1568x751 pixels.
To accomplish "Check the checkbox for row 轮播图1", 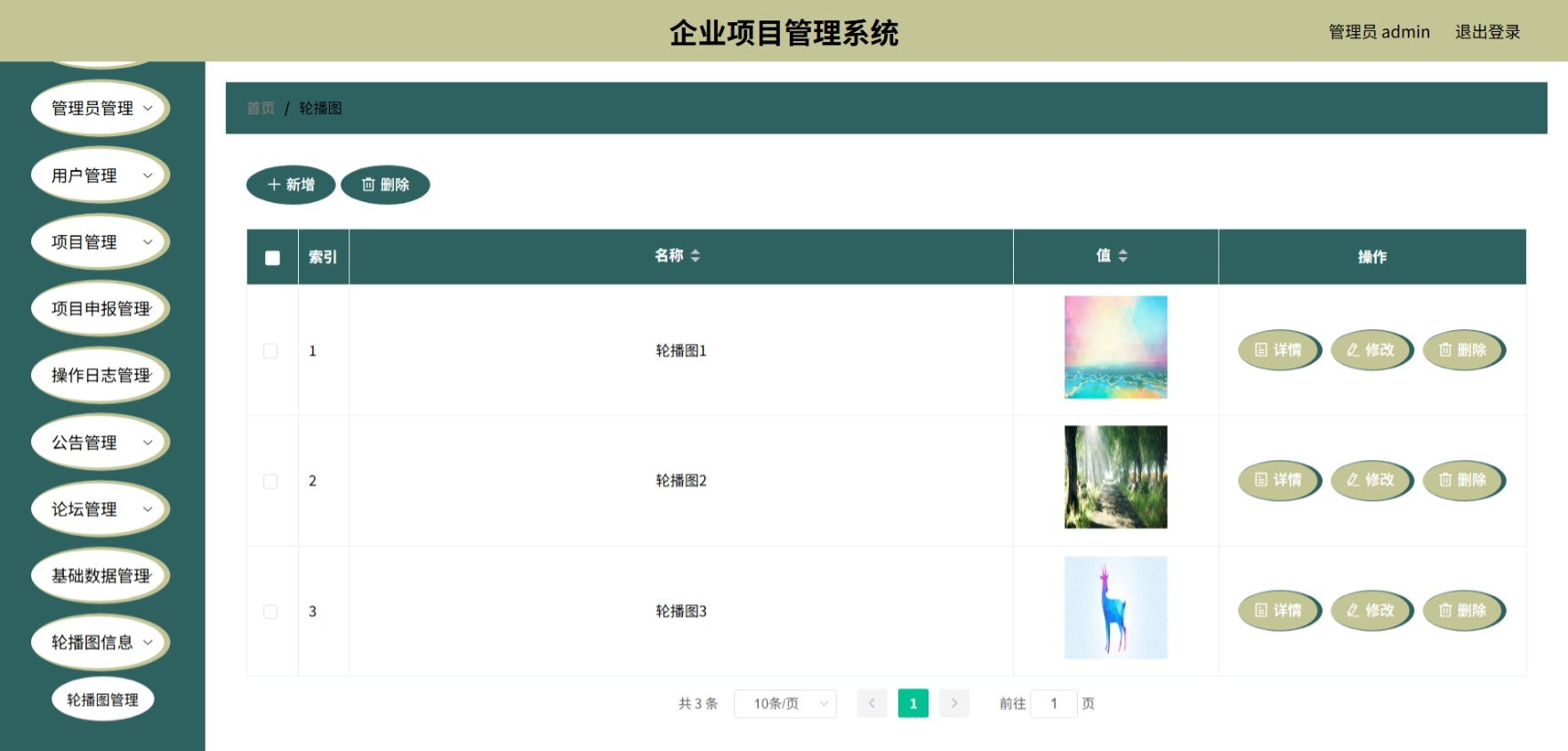I will point(270,351).
